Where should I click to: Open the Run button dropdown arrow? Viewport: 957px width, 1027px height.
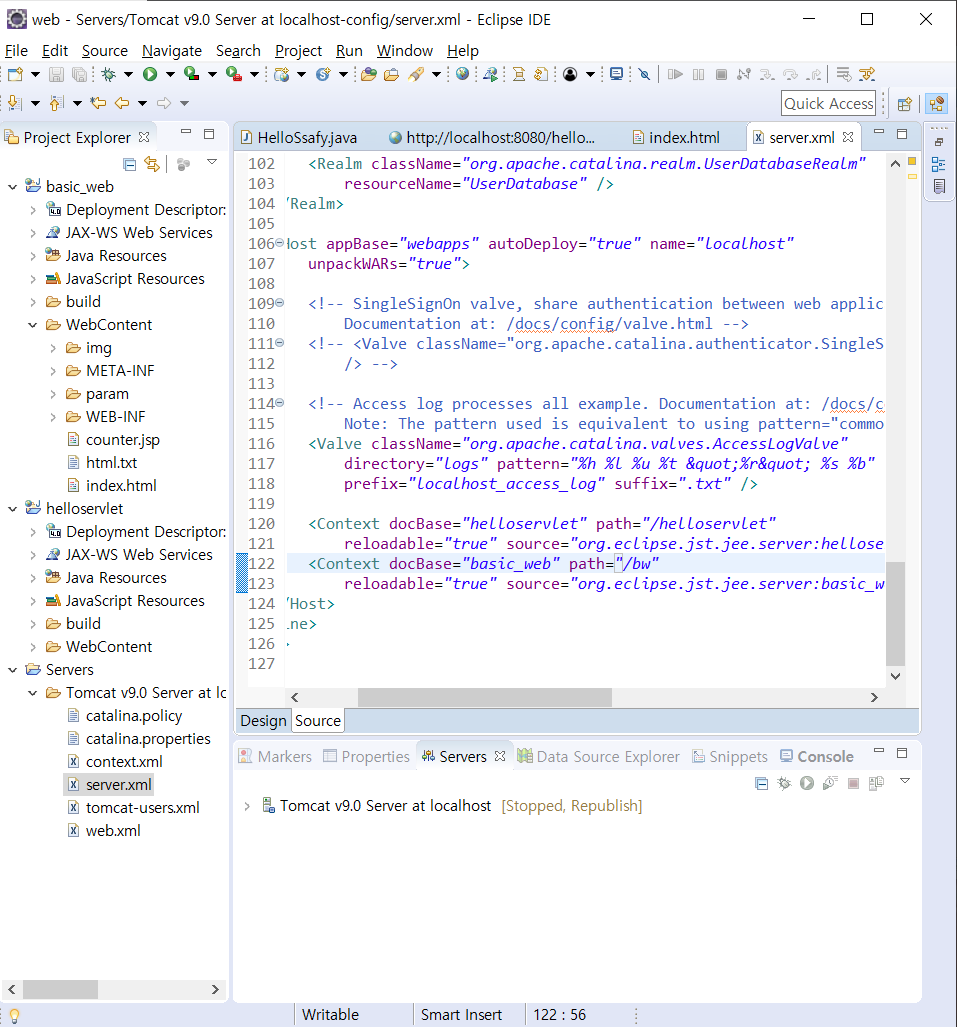tap(170, 74)
